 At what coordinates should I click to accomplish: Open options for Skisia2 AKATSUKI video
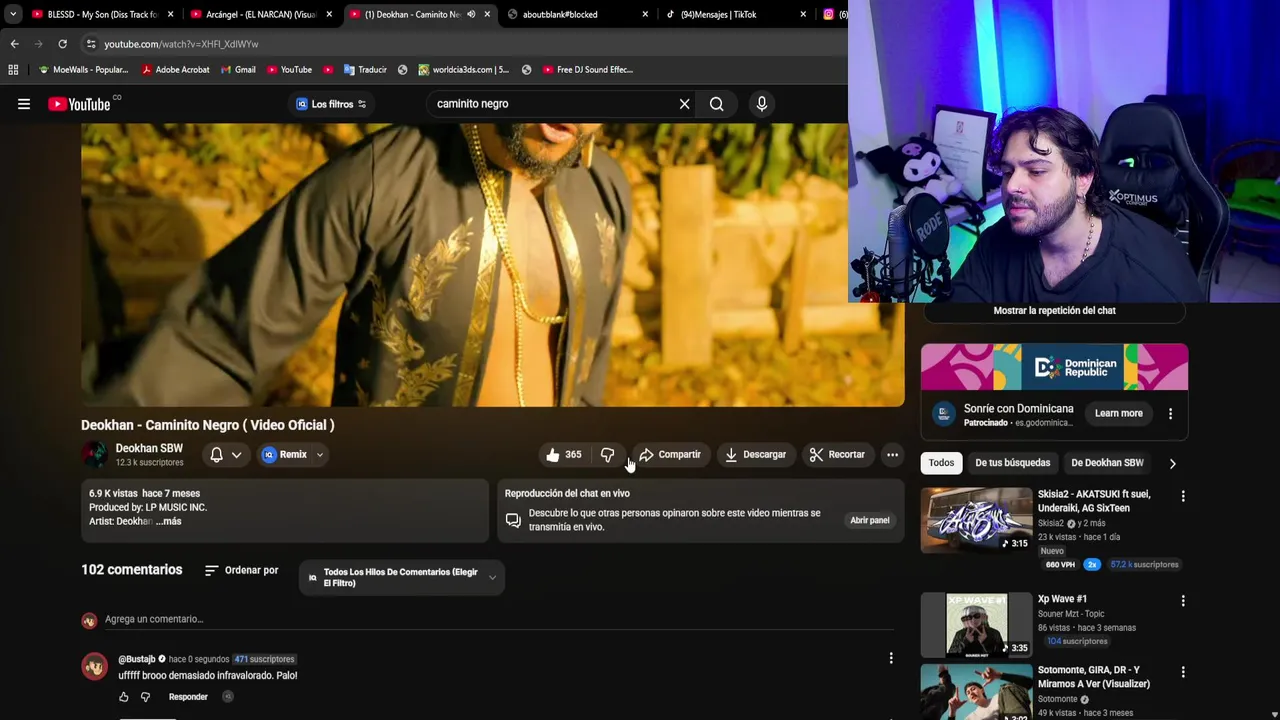coord(1183,496)
